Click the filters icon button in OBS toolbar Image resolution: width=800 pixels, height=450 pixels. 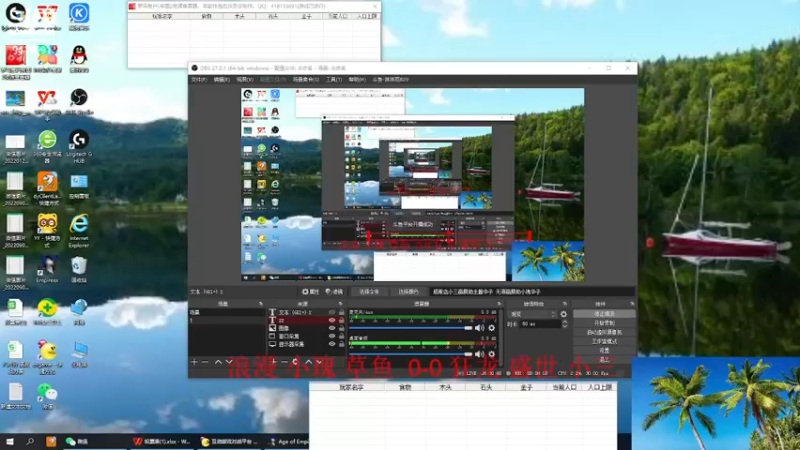pyautogui.click(x=334, y=292)
